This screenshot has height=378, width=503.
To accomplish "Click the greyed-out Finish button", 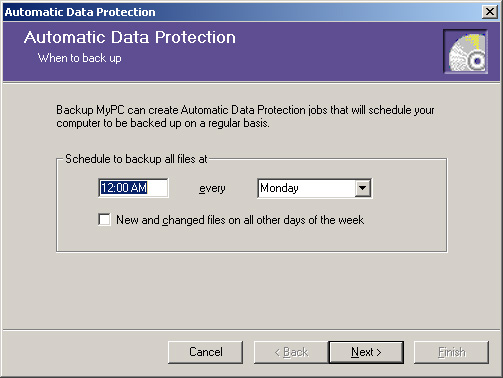I will click(x=451, y=352).
